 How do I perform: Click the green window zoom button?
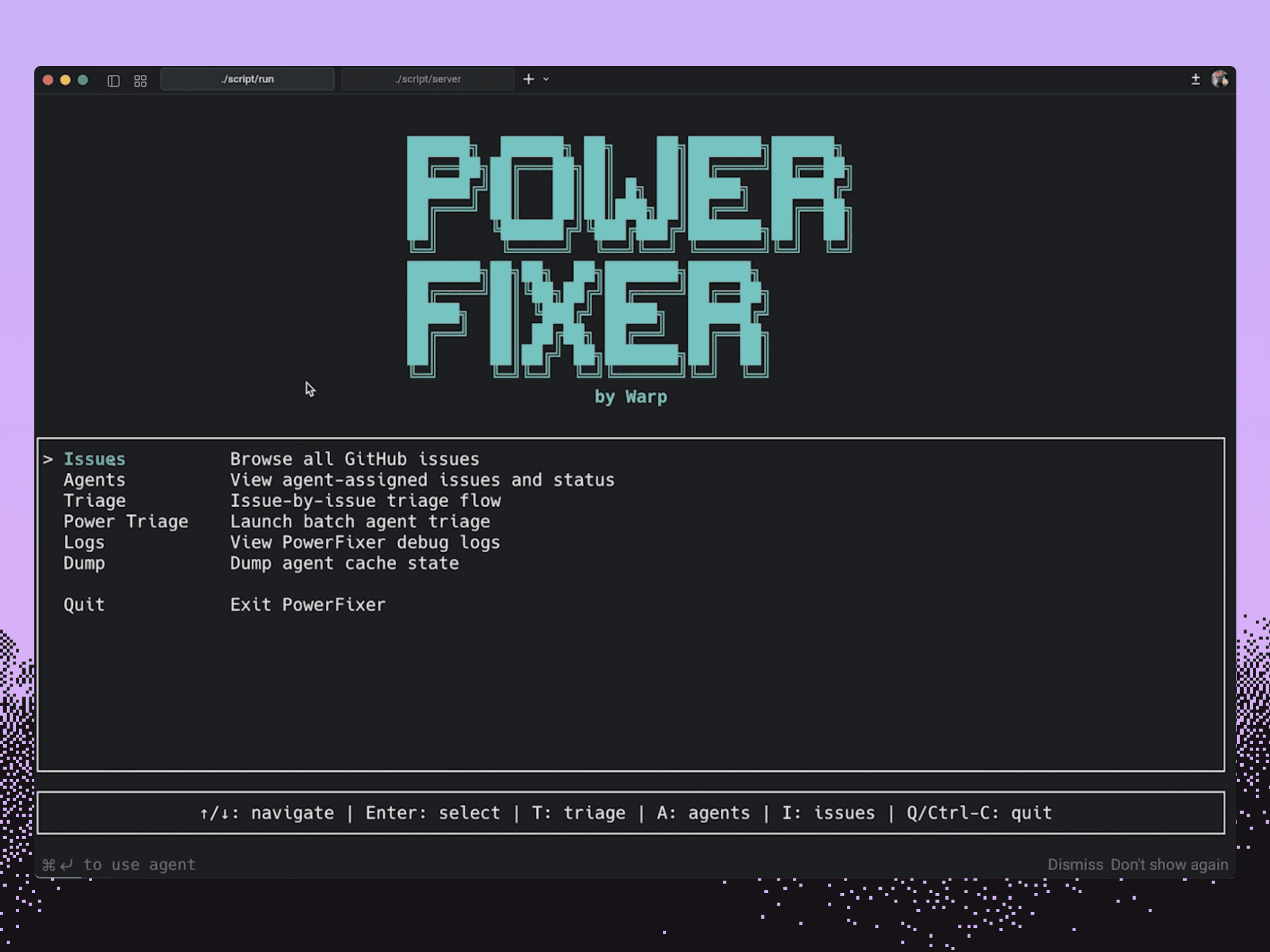coord(83,80)
